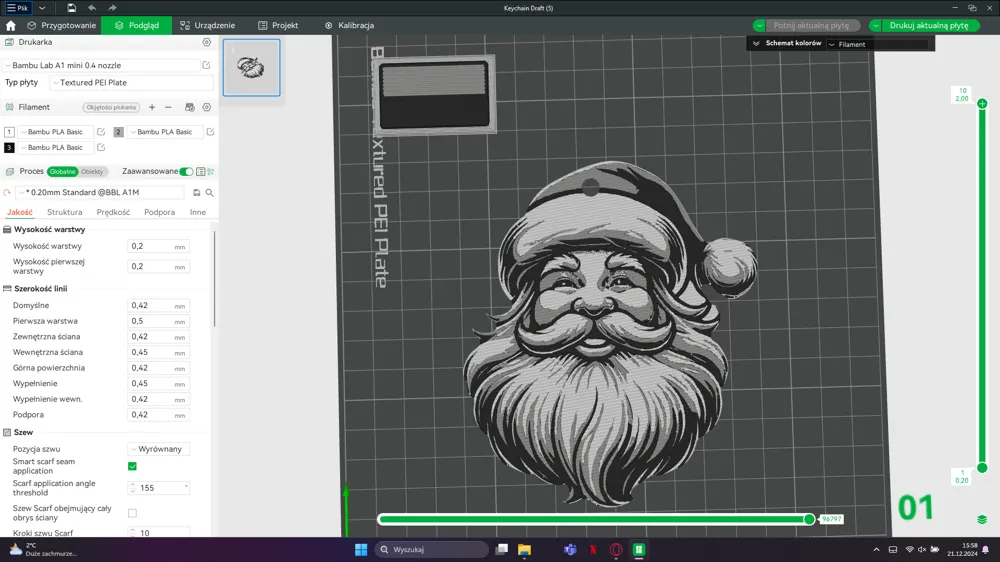This screenshot has height=562, width=1000.
Task: Select the Santa plate thumbnail
Action: point(251,68)
